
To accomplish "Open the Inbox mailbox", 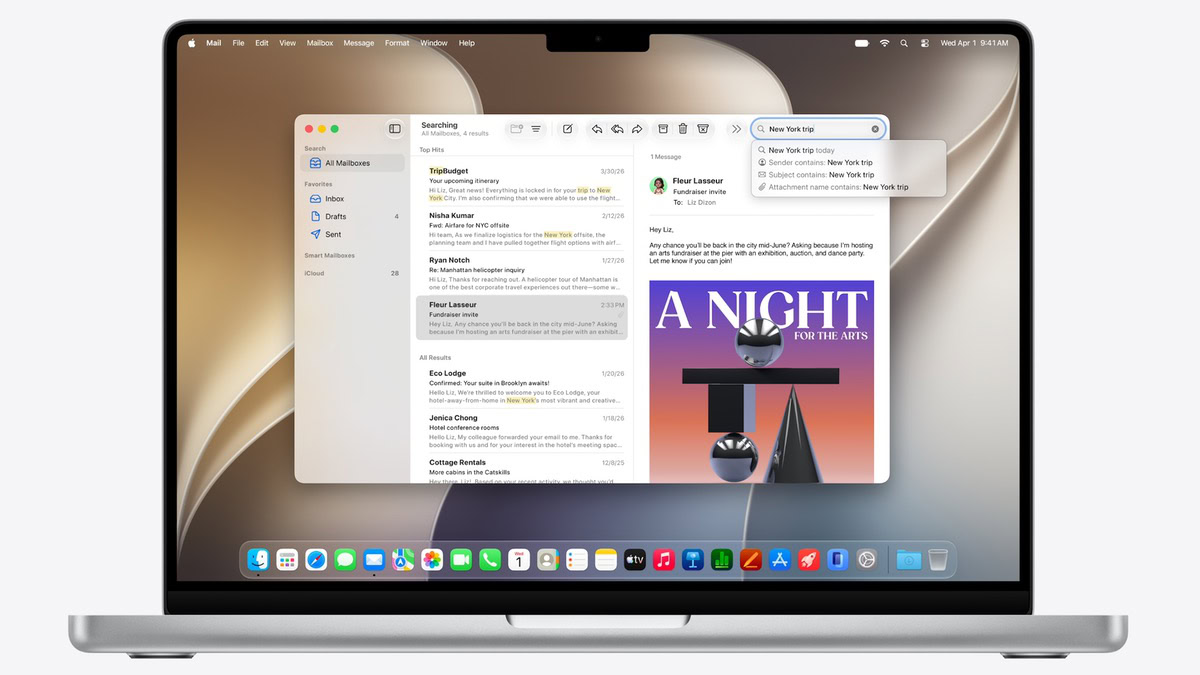I will (x=352, y=199).
